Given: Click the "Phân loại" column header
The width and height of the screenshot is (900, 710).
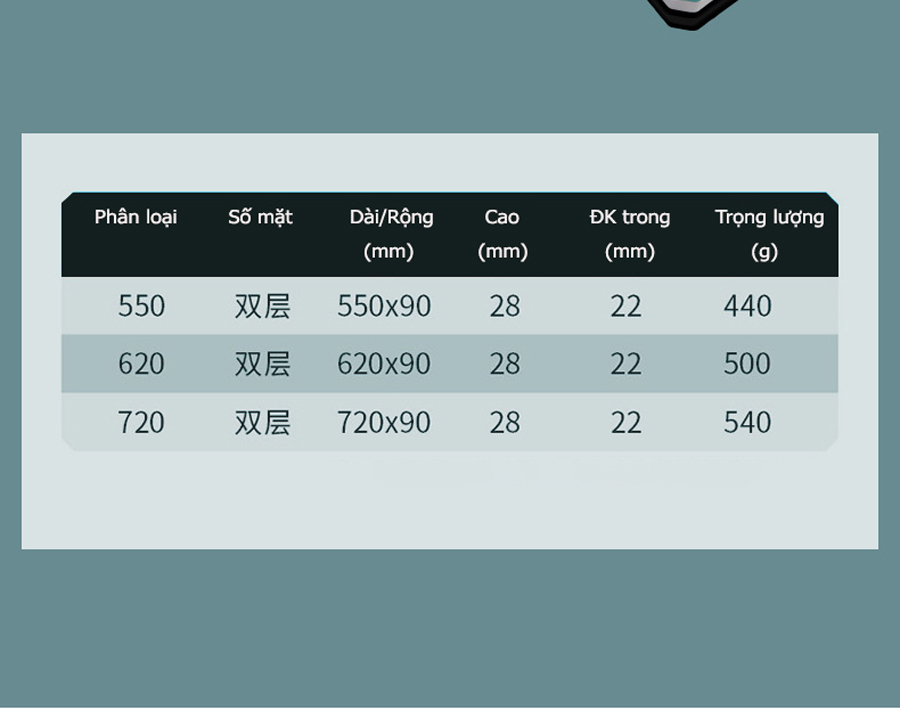Looking at the screenshot, I should [x=136, y=217].
